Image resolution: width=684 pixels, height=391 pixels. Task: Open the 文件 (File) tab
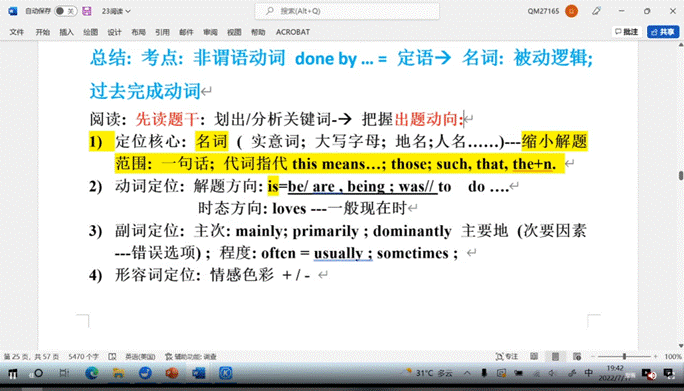point(17,32)
